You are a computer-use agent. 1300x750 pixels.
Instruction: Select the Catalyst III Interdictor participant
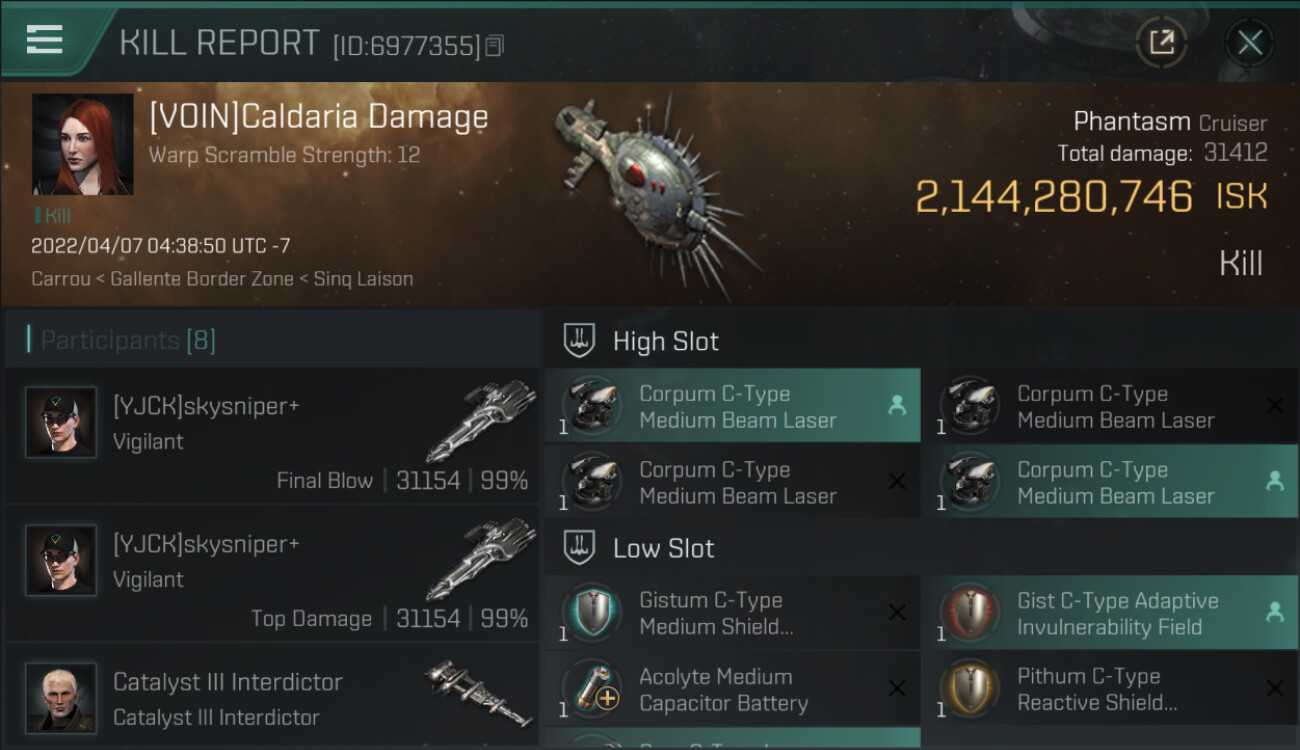[x=272, y=697]
